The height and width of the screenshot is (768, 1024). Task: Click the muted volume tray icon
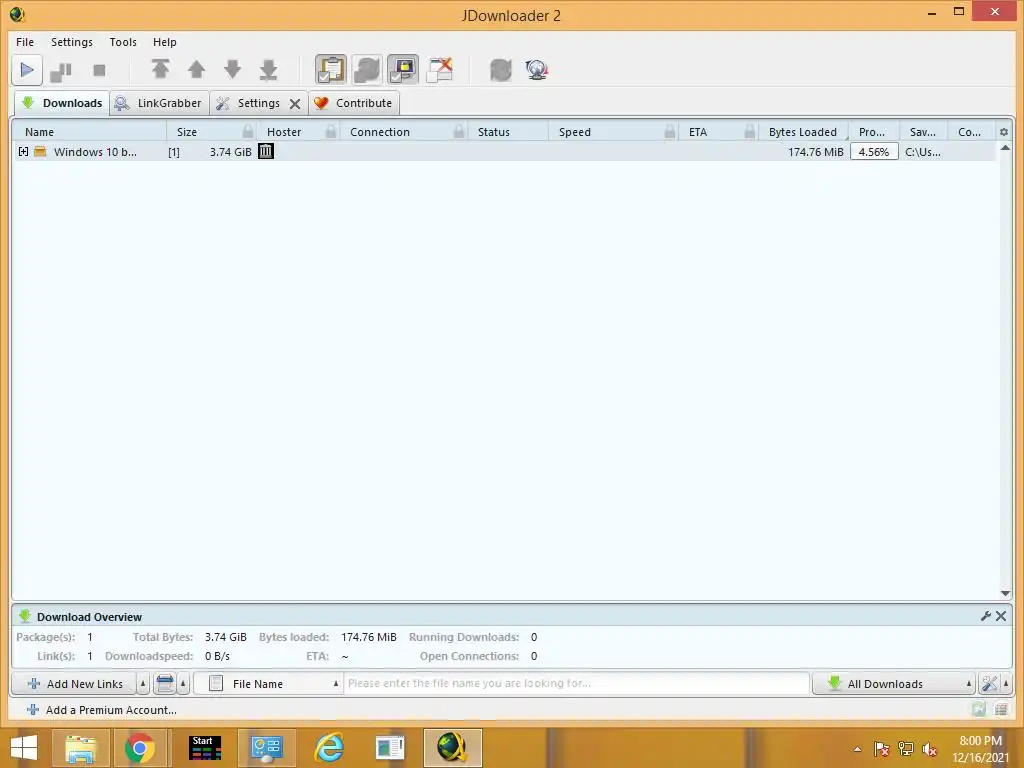(x=929, y=749)
